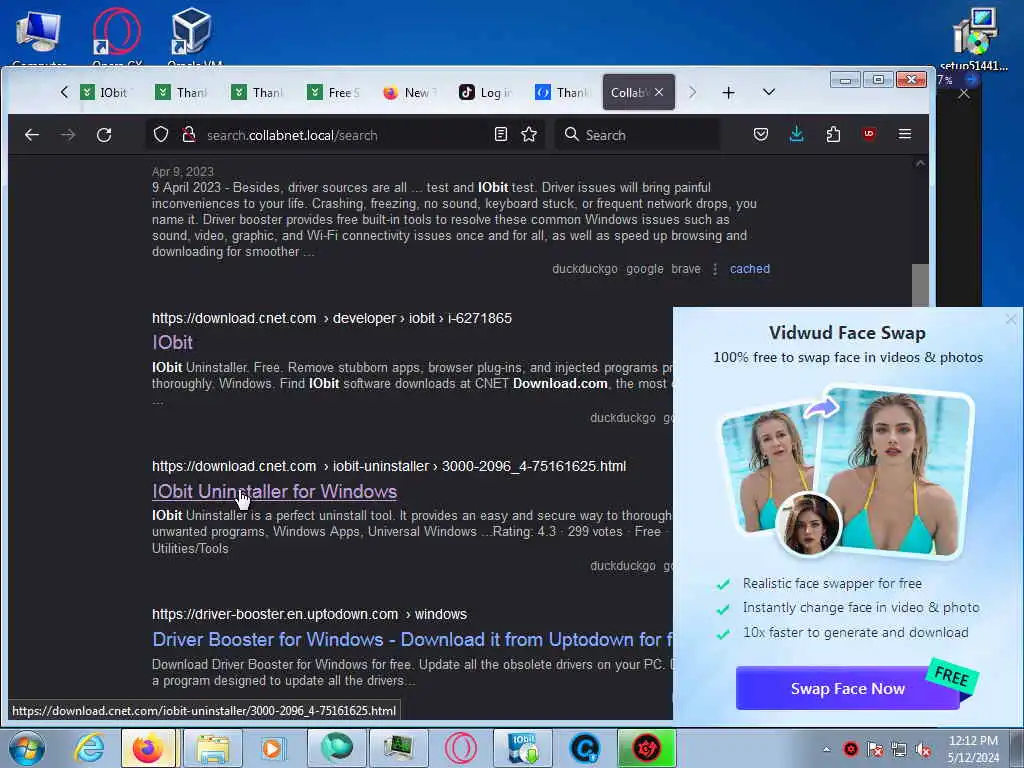Select the Oracle VM VirtualBox desktop icon
The height and width of the screenshot is (768, 1024).
pos(194,37)
